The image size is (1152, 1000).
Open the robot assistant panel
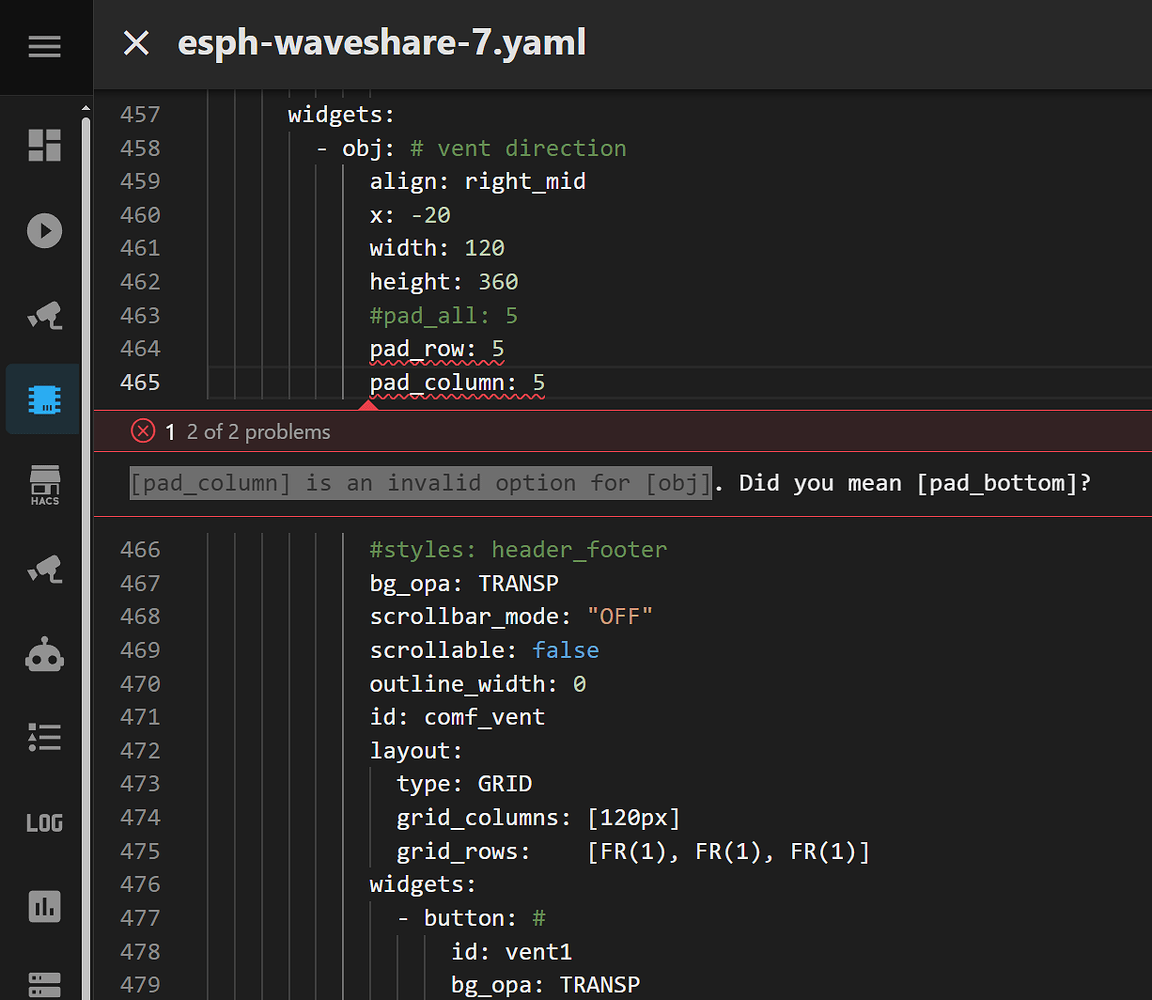point(45,654)
